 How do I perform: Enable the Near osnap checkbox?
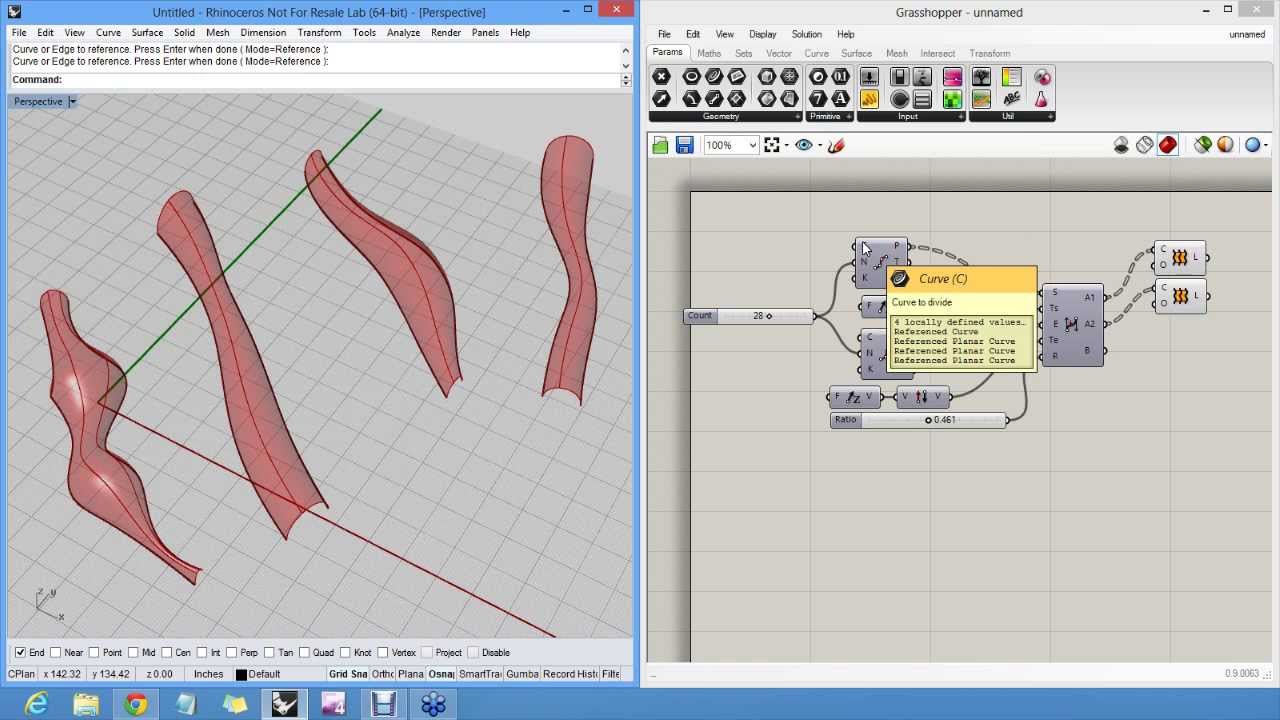[56, 653]
